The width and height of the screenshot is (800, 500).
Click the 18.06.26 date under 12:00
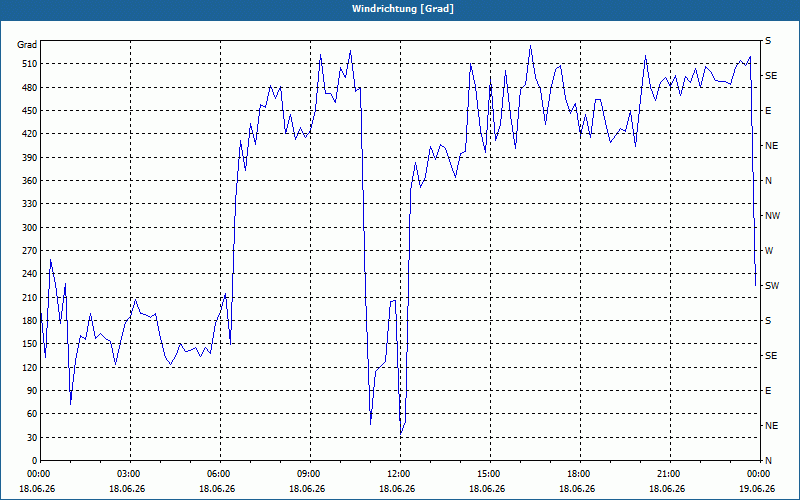[397, 488]
